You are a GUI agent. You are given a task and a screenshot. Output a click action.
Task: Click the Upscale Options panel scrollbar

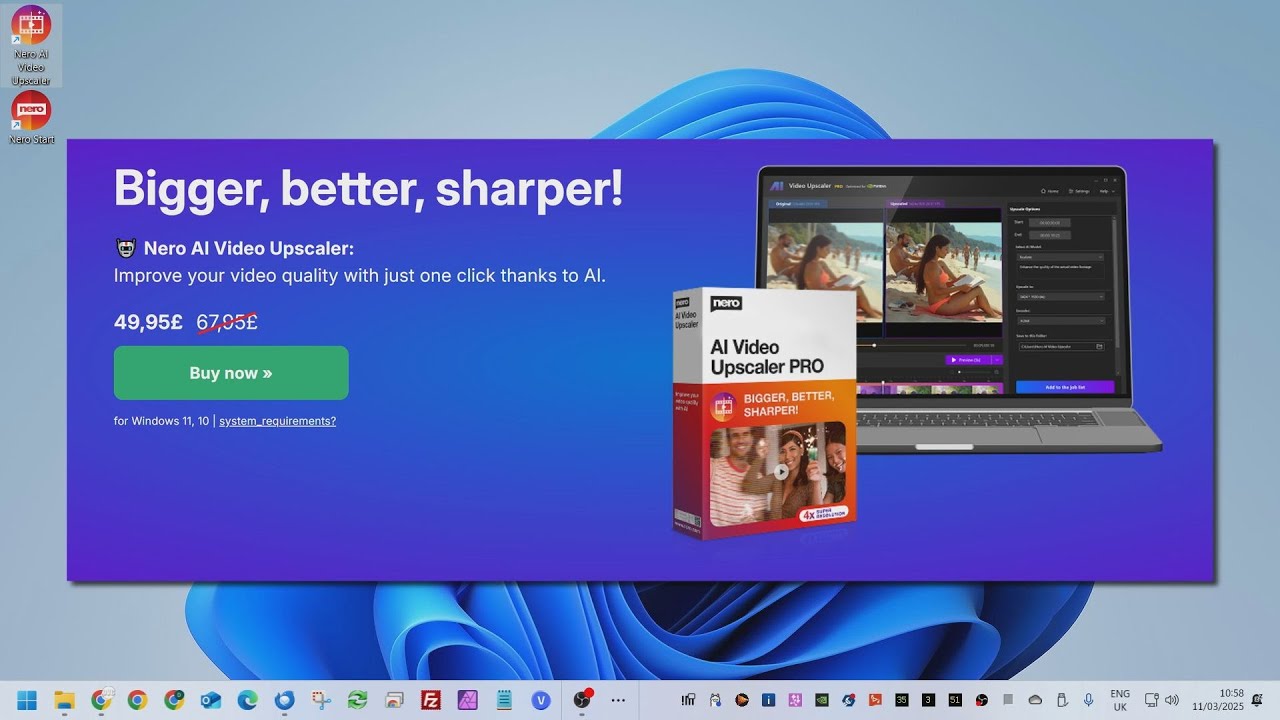[x=1117, y=282]
